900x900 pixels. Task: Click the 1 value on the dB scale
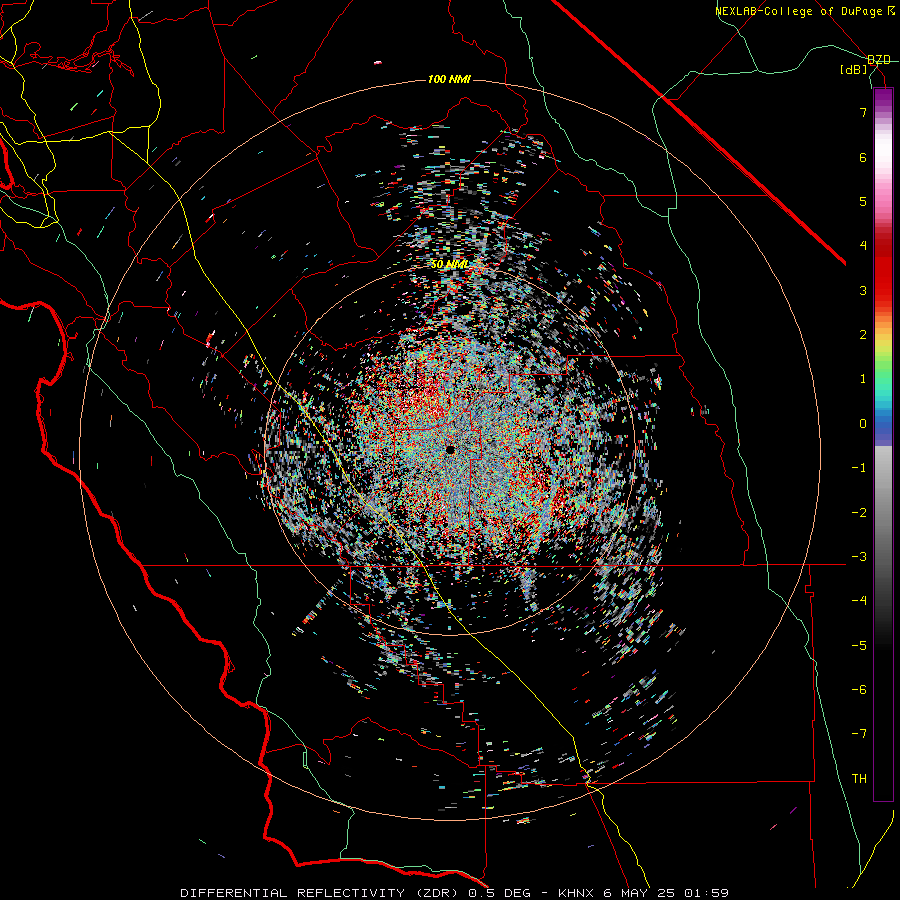click(x=863, y=379)
